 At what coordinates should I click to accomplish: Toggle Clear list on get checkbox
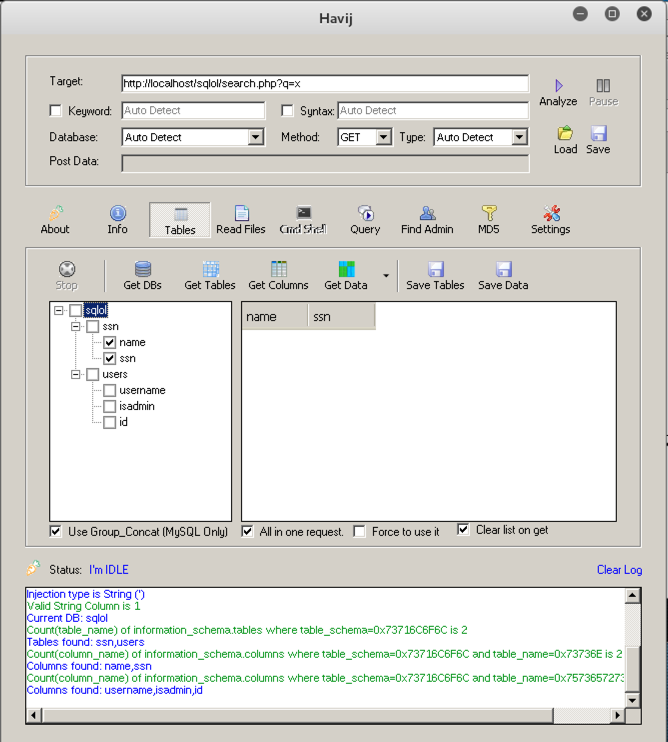pyautogui.click(x=463, y=530)
